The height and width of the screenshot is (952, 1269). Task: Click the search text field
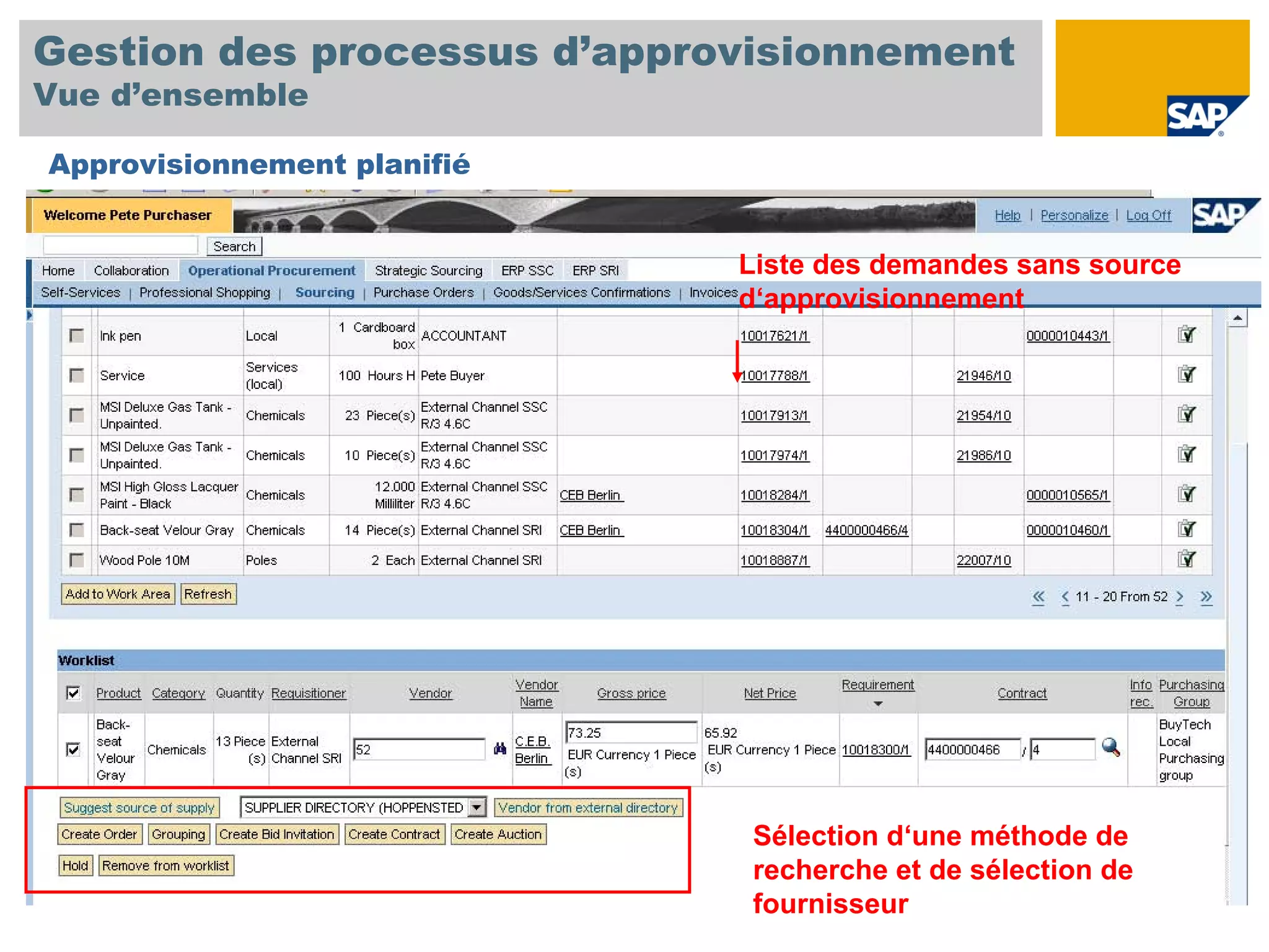[x=121, y=246]
